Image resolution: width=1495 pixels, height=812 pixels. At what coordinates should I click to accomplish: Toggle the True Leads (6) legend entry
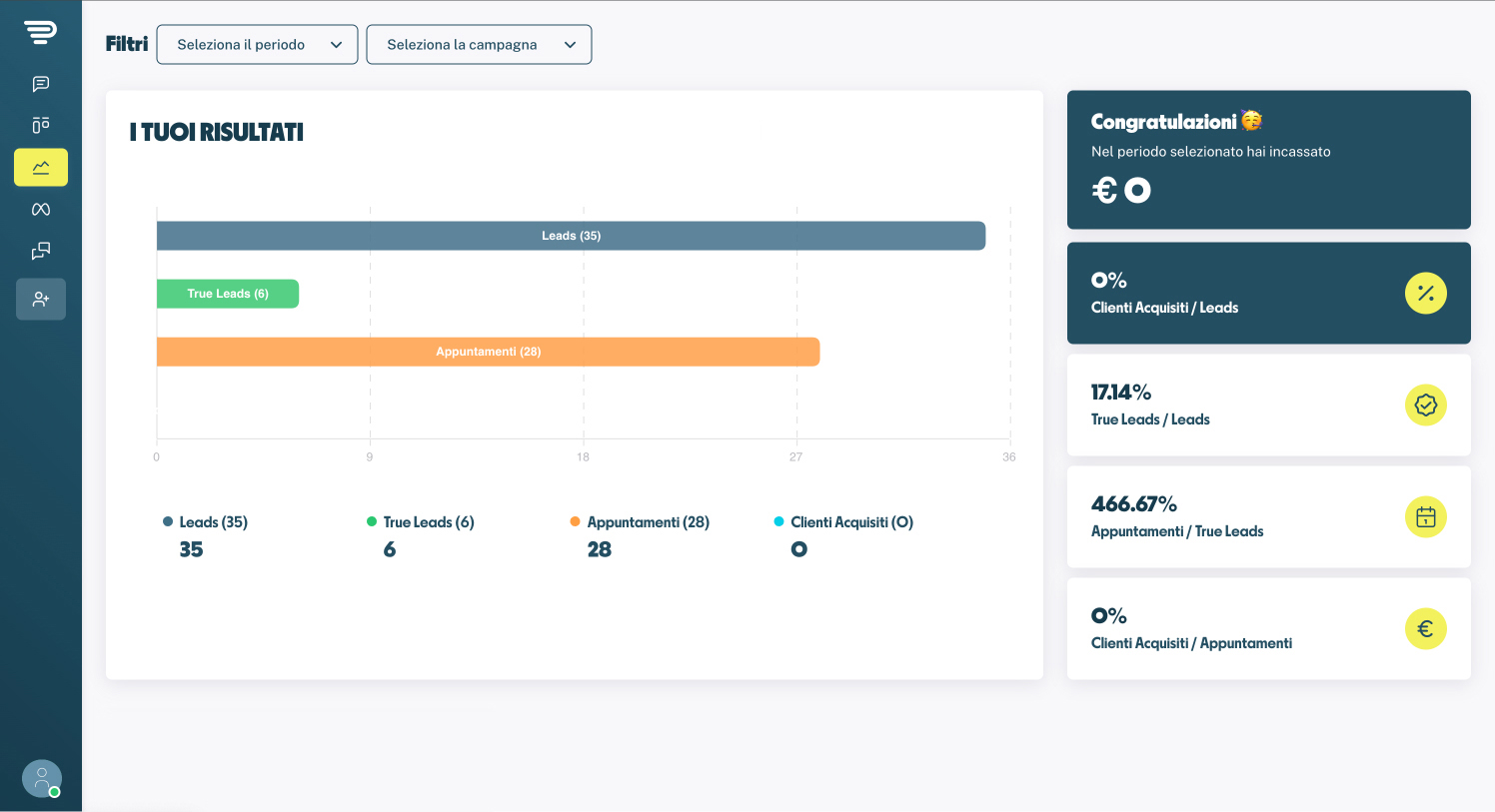(x=421, y=522)
